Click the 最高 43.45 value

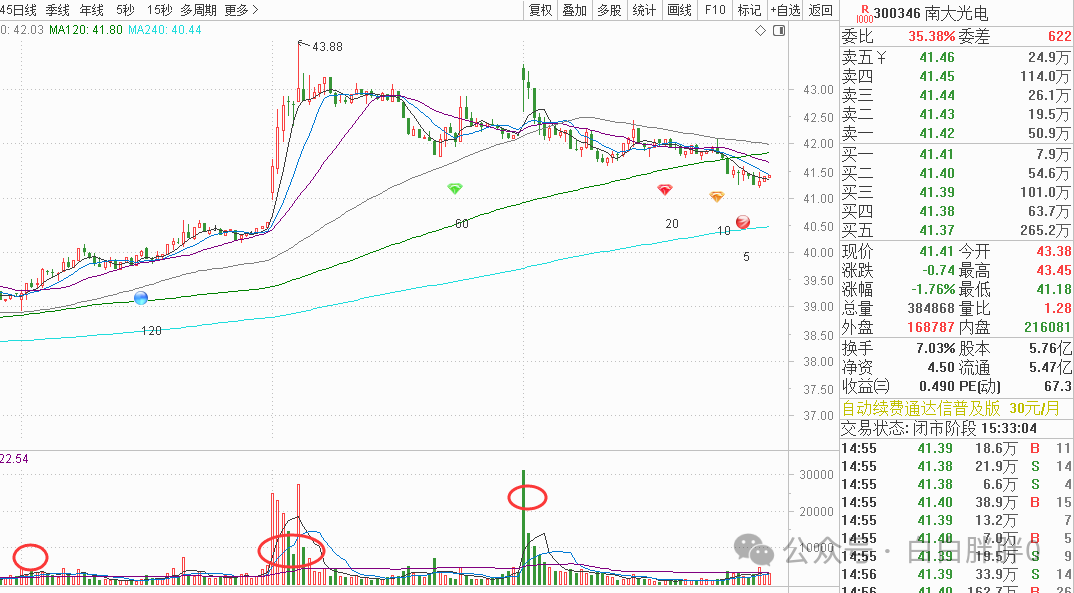[1053, 270]
